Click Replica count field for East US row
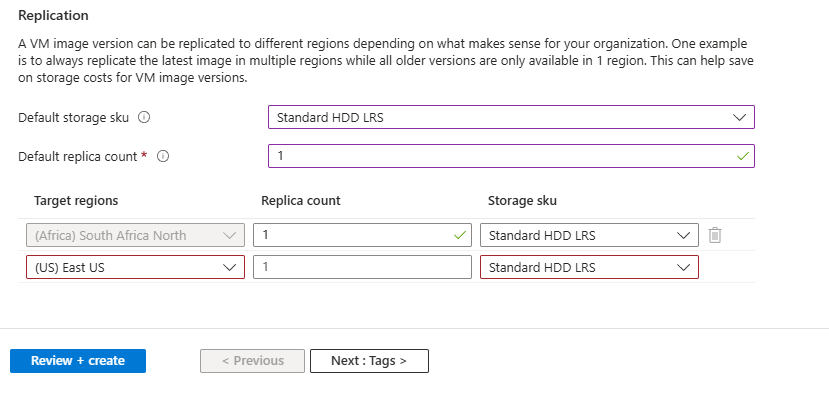The height and width of the screenshot is (393, 829). pyautogui.click(x=362, y=267)
